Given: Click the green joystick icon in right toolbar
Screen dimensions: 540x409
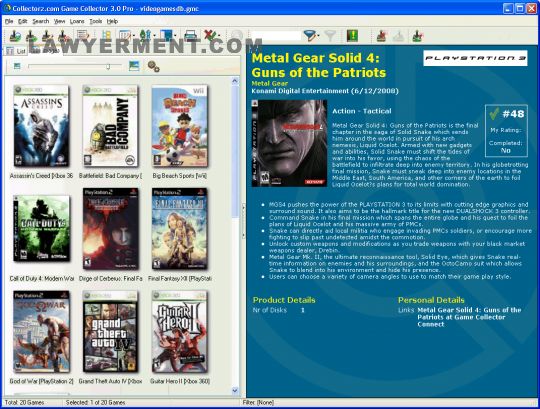Looking at the screenshot, I should click(417, 35).
